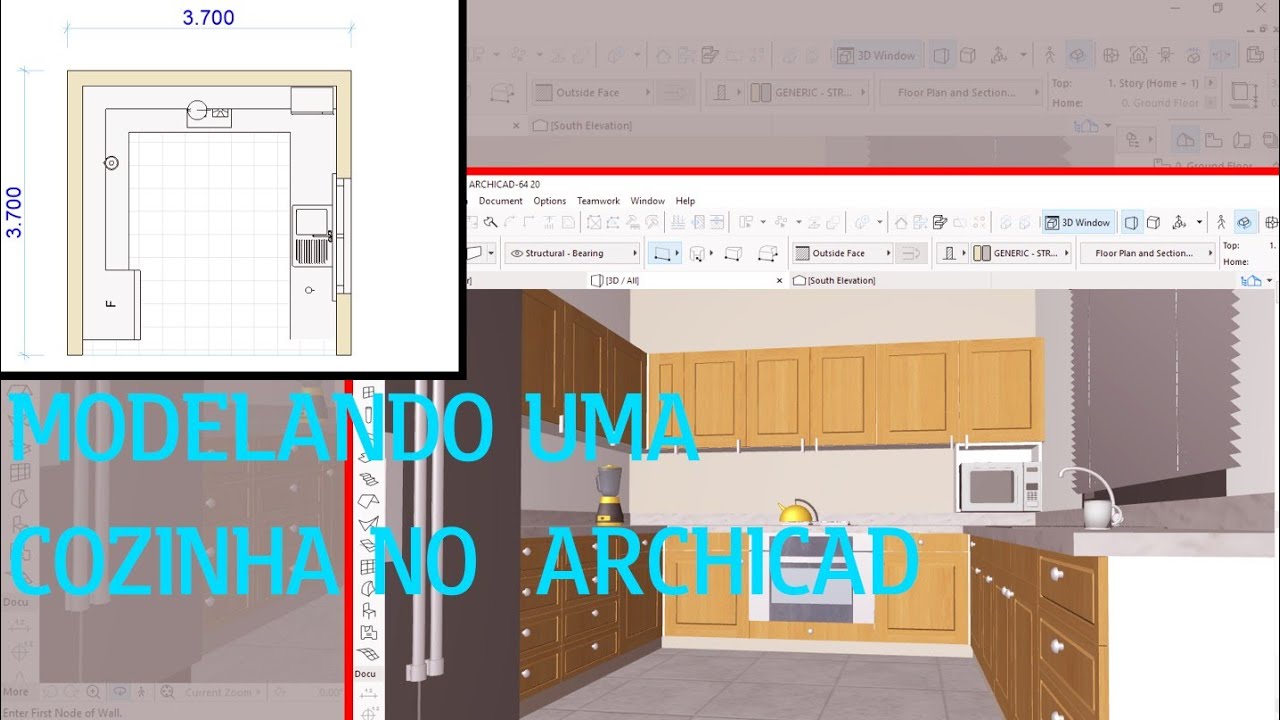1280x720 pixels.
Task: Open Floor Plan and Section in background window
Action: coord(962,93)
